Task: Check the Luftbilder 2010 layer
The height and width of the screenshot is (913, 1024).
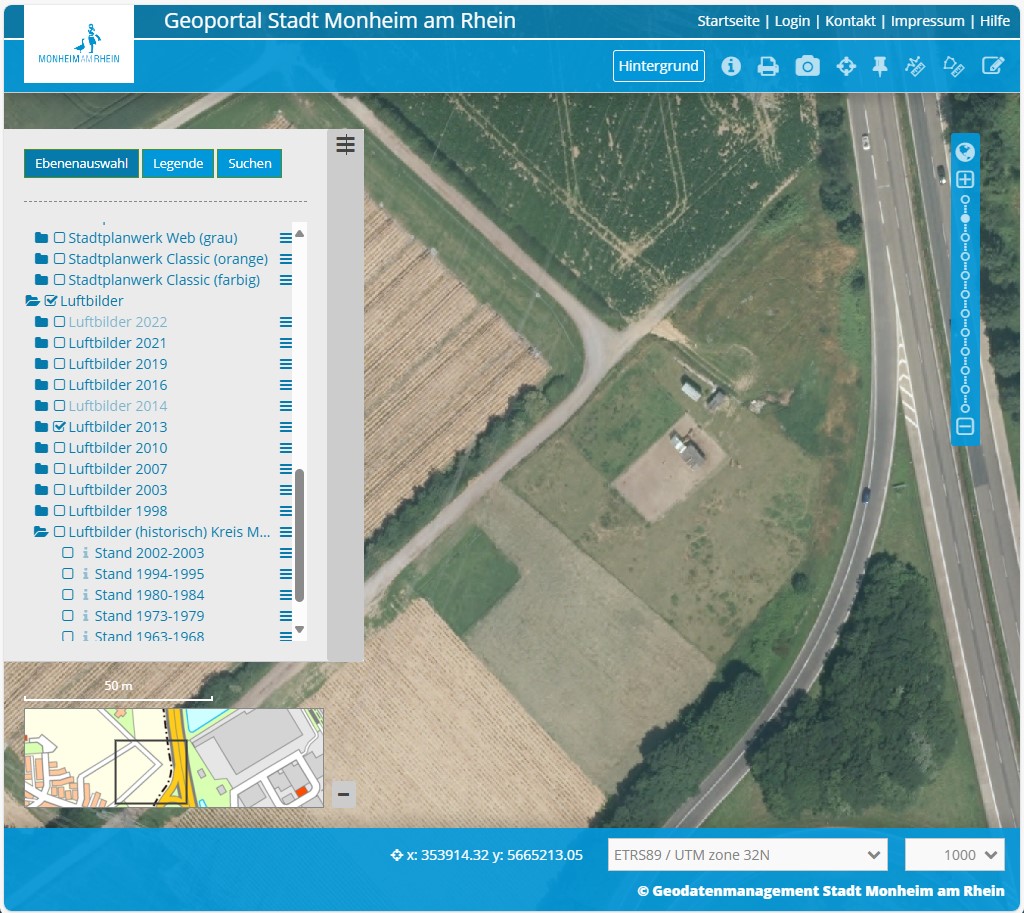Action: click(59, 447)
